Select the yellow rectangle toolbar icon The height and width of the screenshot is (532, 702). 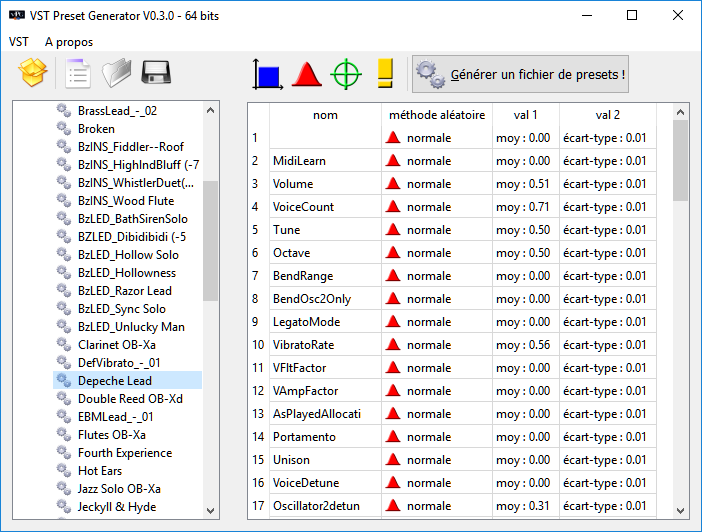(385, 73)
